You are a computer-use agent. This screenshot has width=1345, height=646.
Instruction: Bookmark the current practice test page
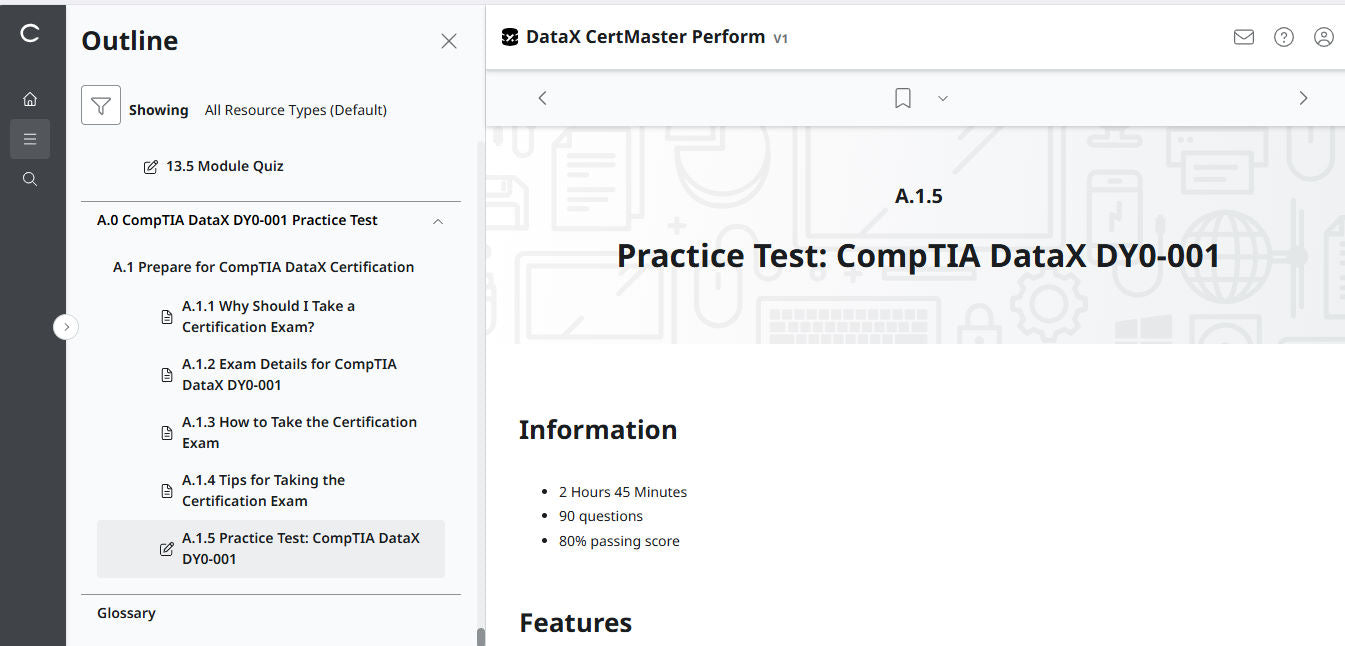(902, 97)
